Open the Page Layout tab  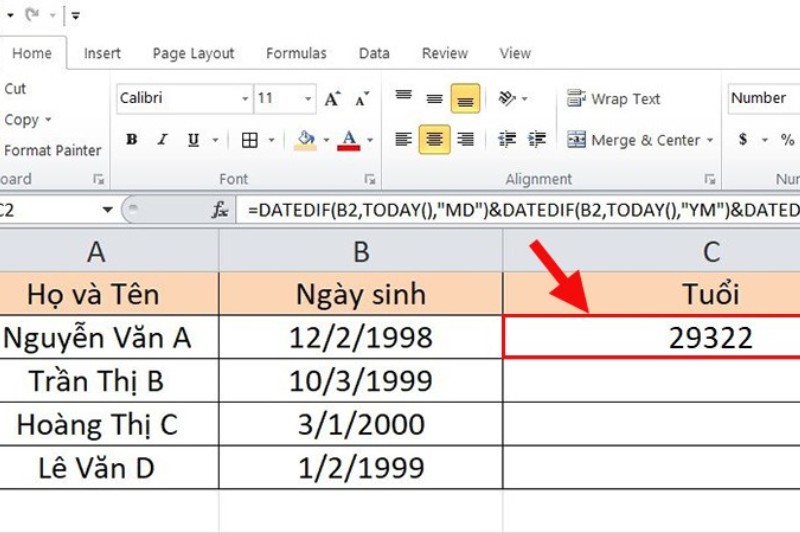(193, 54)
